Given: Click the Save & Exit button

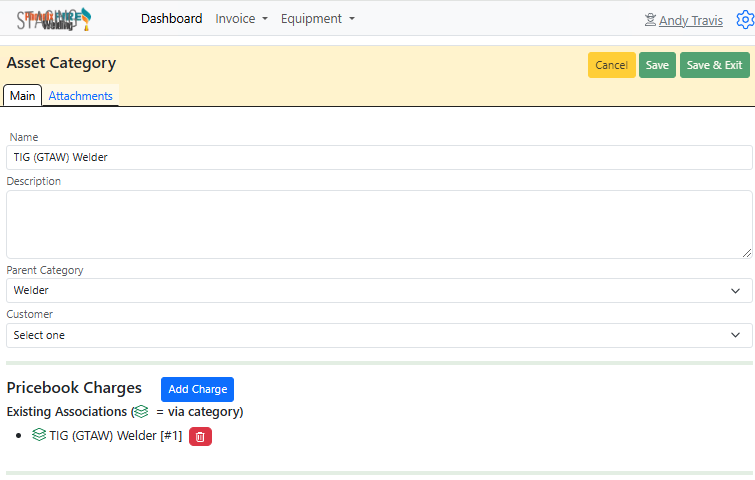Looking at the screenshot, I should [714, 65].
